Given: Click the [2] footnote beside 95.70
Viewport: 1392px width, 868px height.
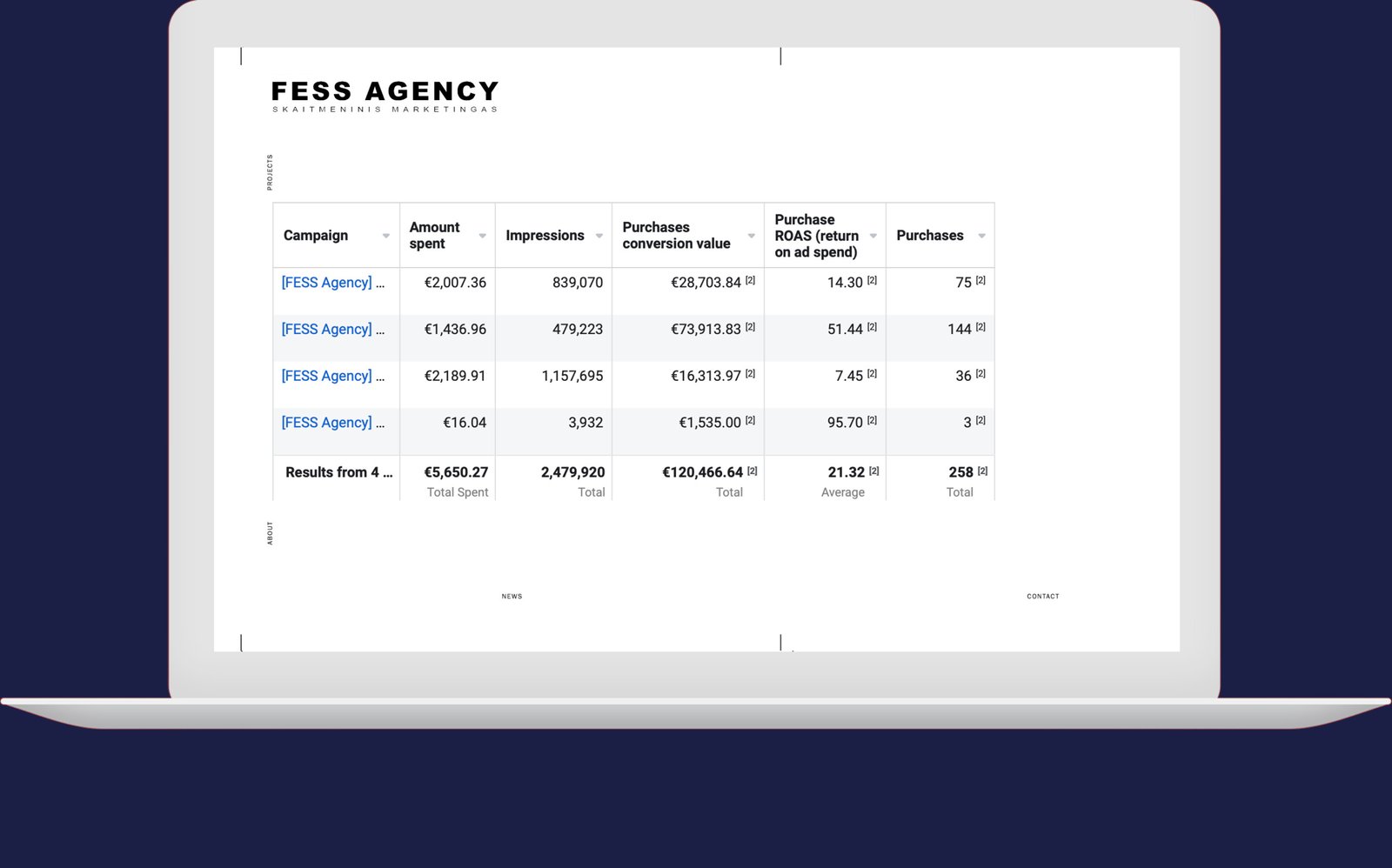Looking at the screenshot, I should tap(872, 420).
